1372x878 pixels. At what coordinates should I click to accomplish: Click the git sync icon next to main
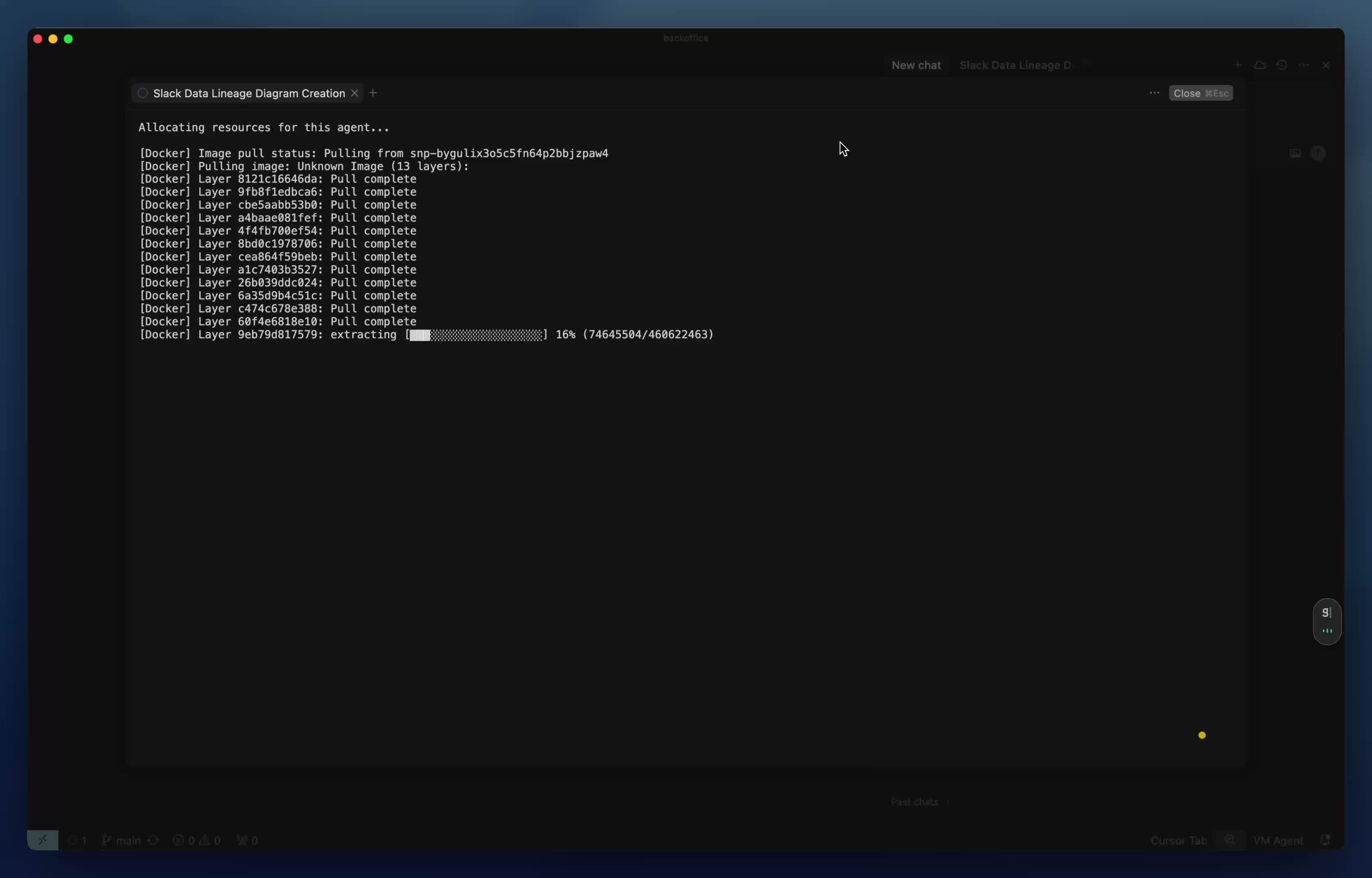point(153,840)
